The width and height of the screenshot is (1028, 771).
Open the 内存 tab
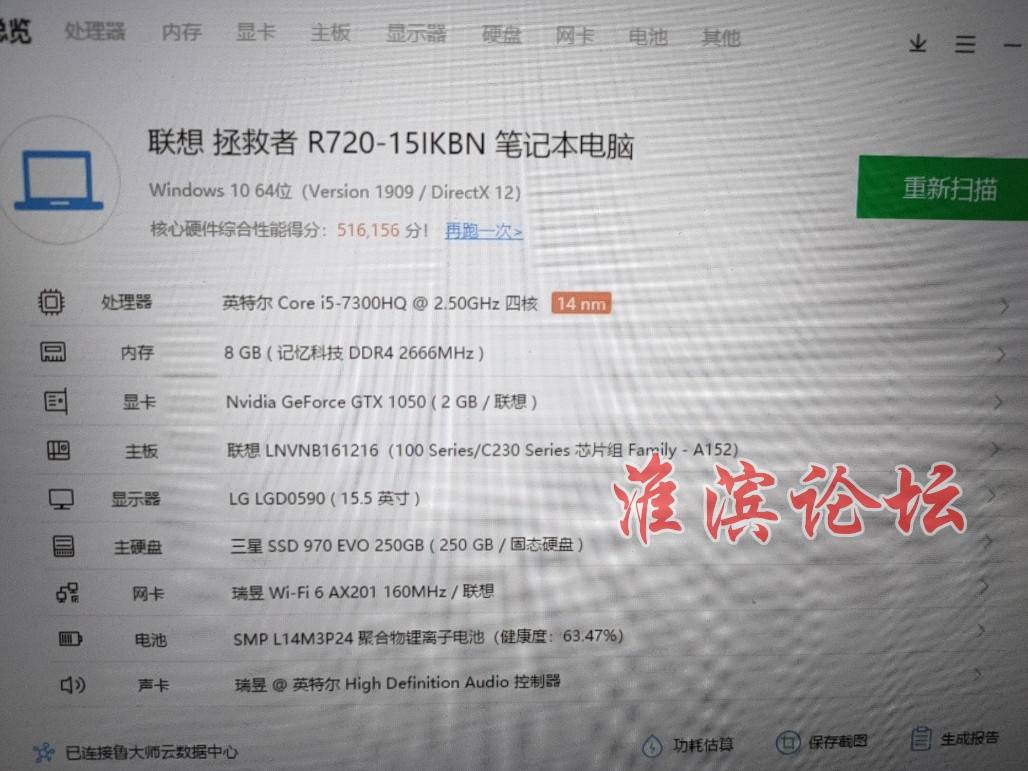point(182,31)
